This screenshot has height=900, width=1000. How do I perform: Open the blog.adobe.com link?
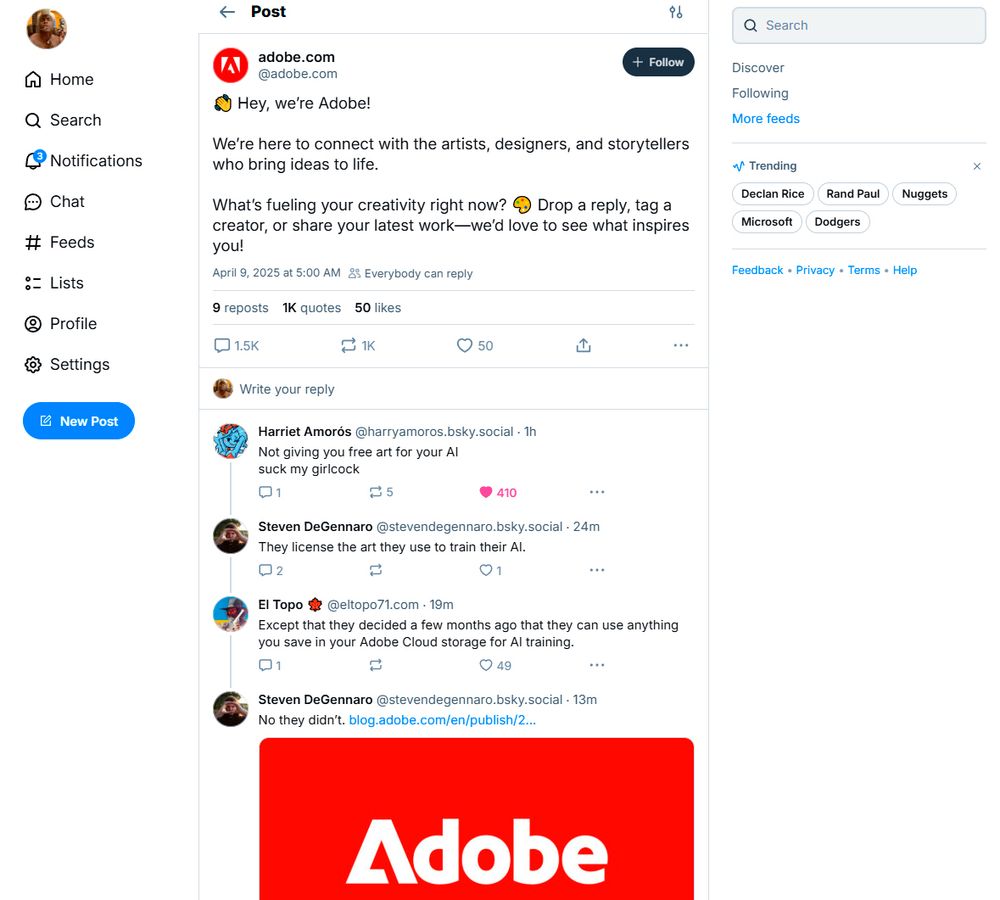tap(441, 720)
